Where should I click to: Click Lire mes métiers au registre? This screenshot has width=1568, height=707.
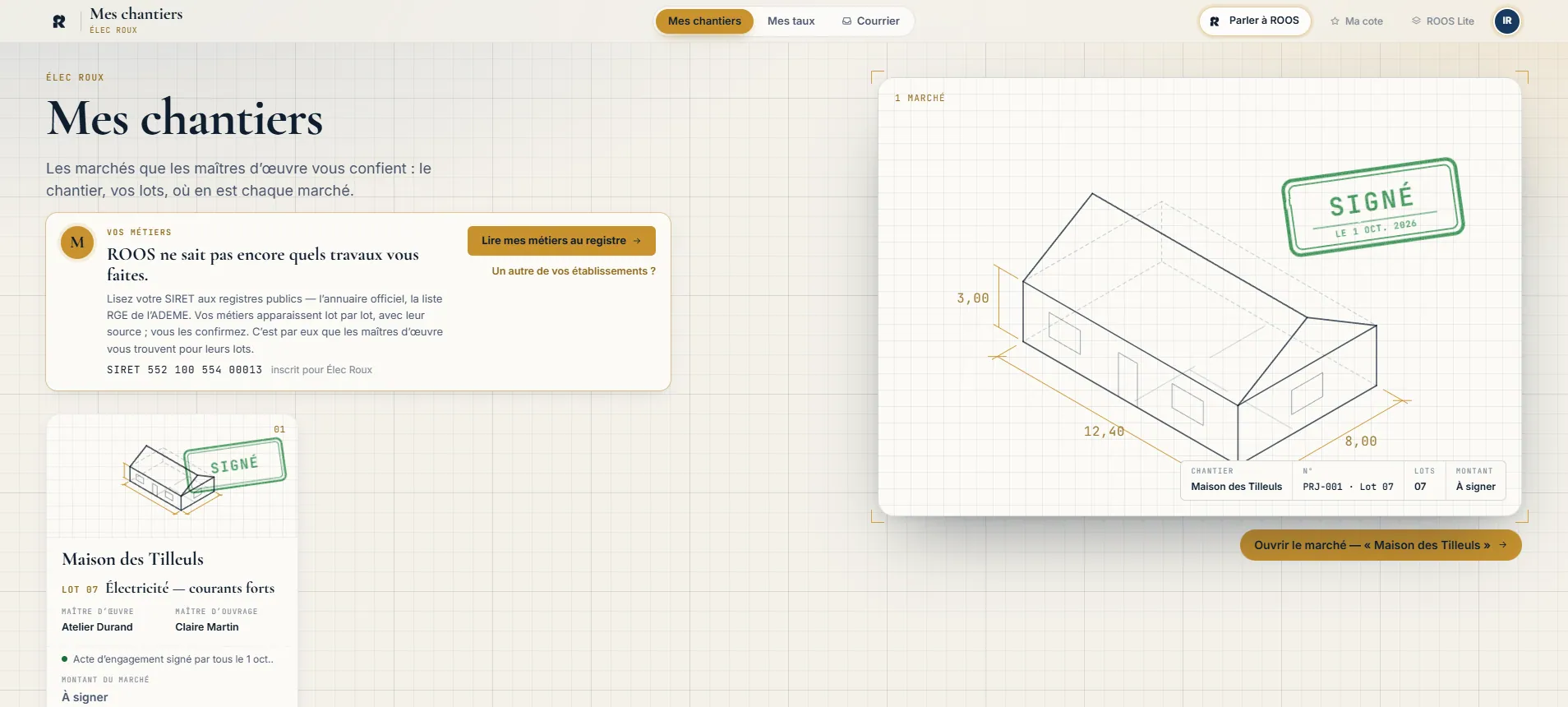[x=561, y=241]
